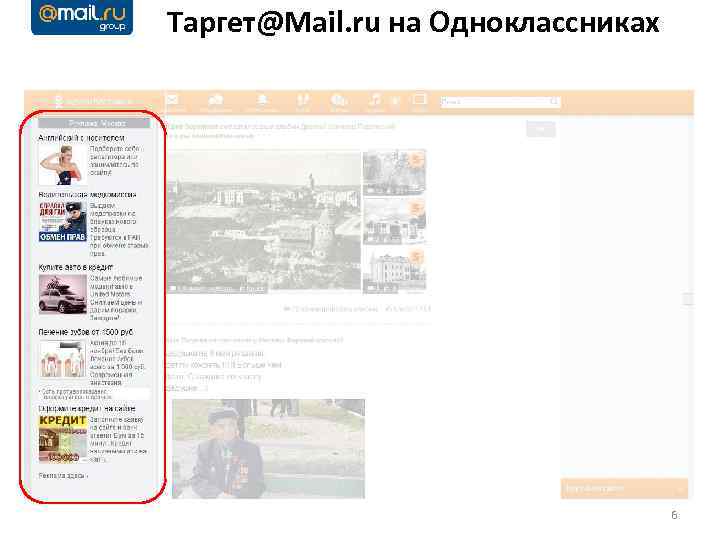720x540 pixels.
Task: Click the English tutor ad image
Action: point(62,165)
